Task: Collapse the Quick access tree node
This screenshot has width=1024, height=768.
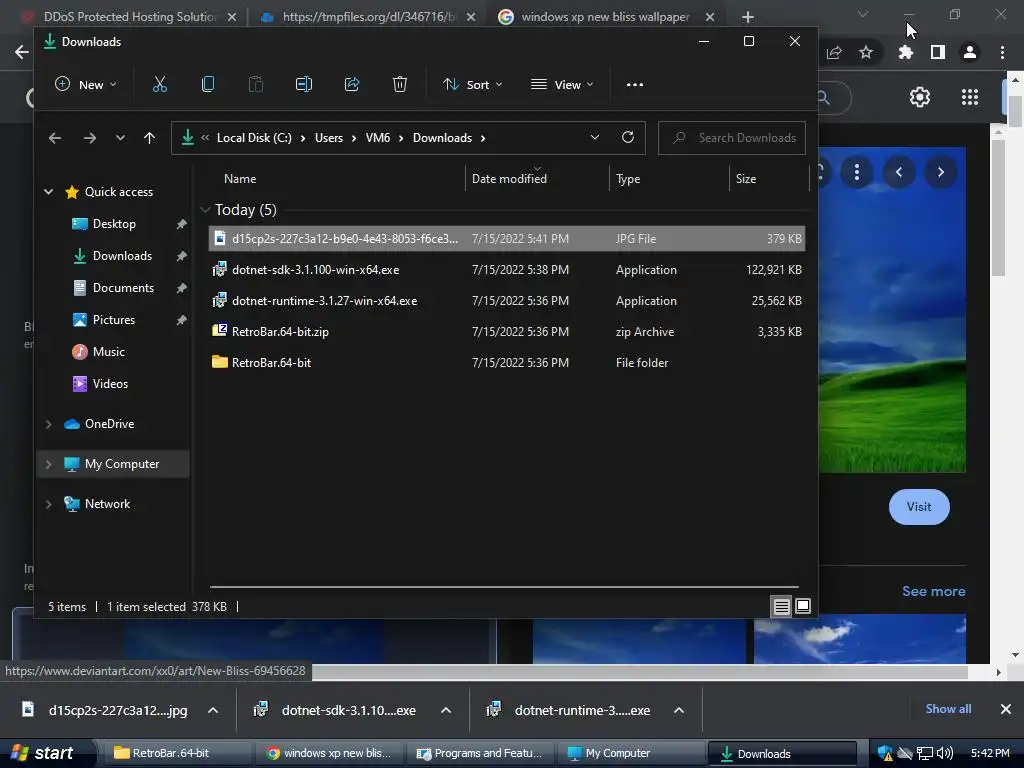Action: [x=48, y=191]
